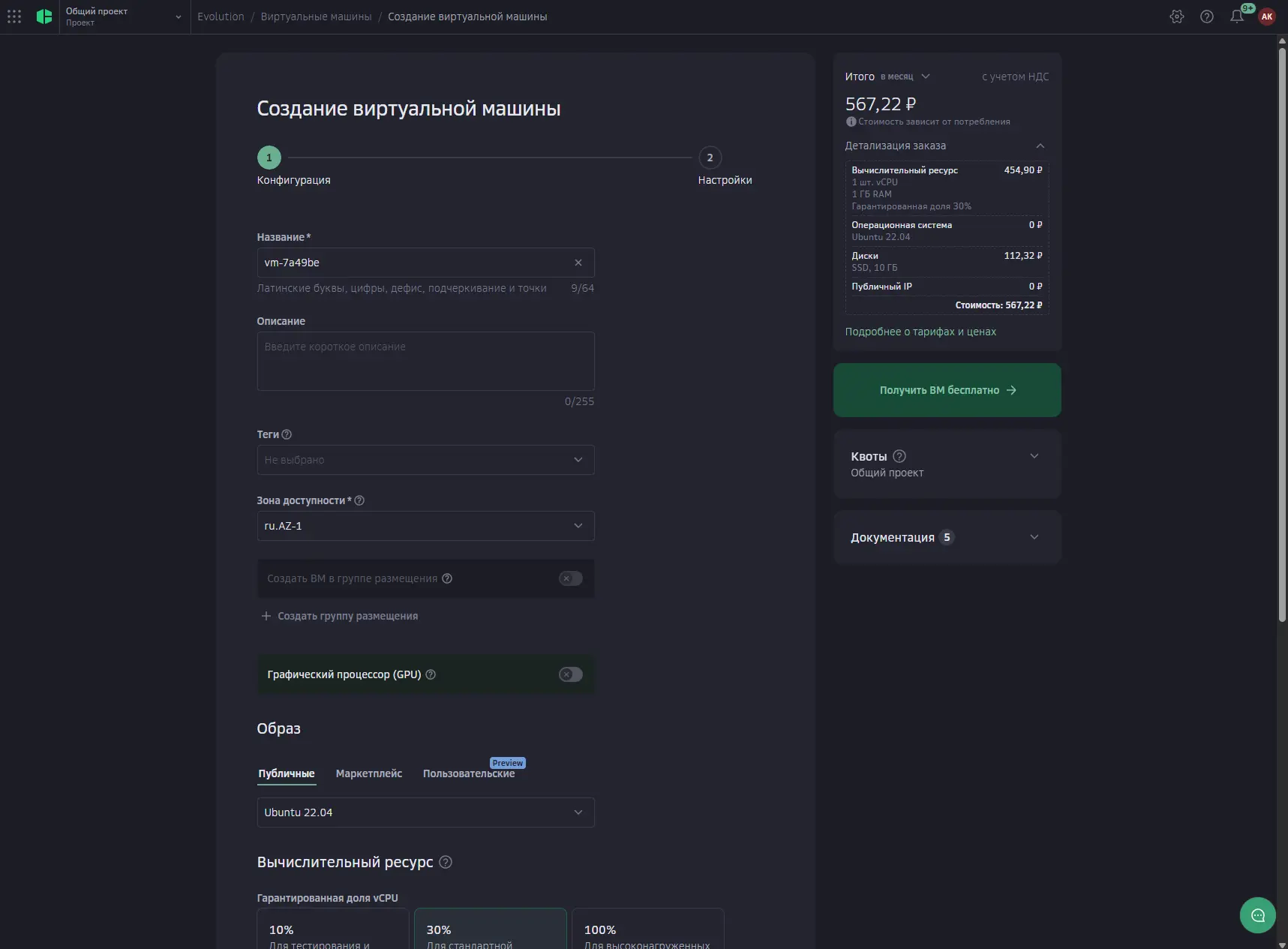This screenshot has width=1288, height=949.
Task: Toggle the Графический процессор (GPU) switch
Action: 570,674
